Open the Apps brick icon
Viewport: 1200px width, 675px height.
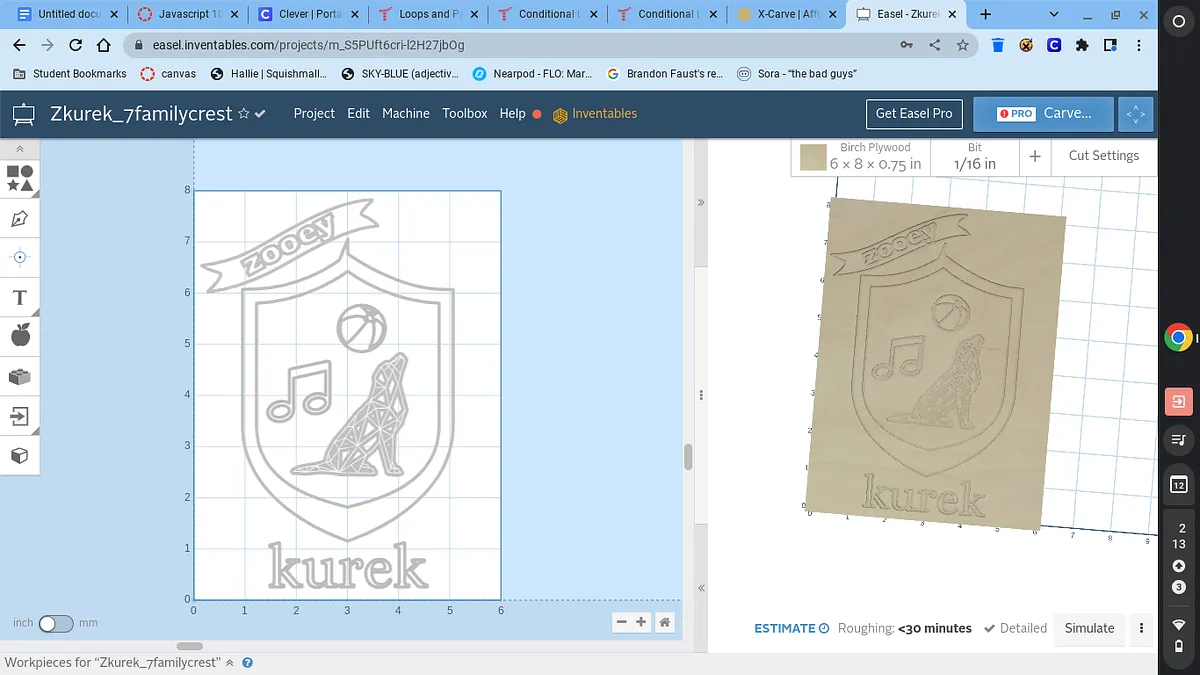(20, 377)
